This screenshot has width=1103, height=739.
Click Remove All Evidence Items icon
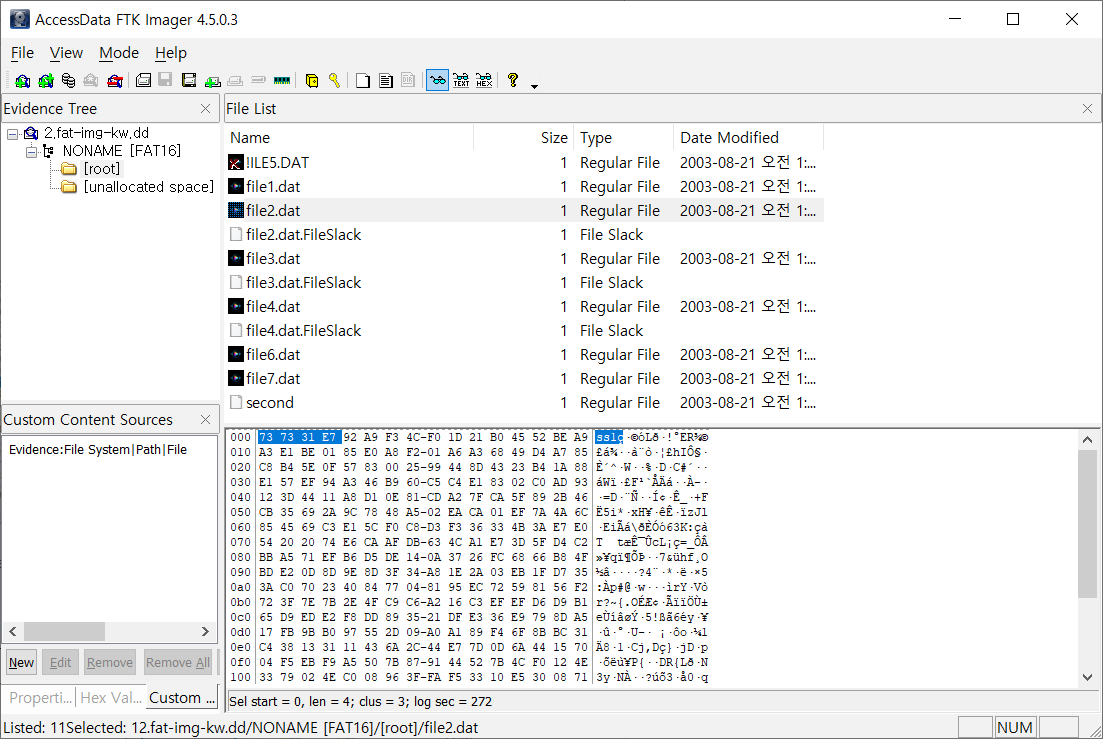click(x=115, y=81)
